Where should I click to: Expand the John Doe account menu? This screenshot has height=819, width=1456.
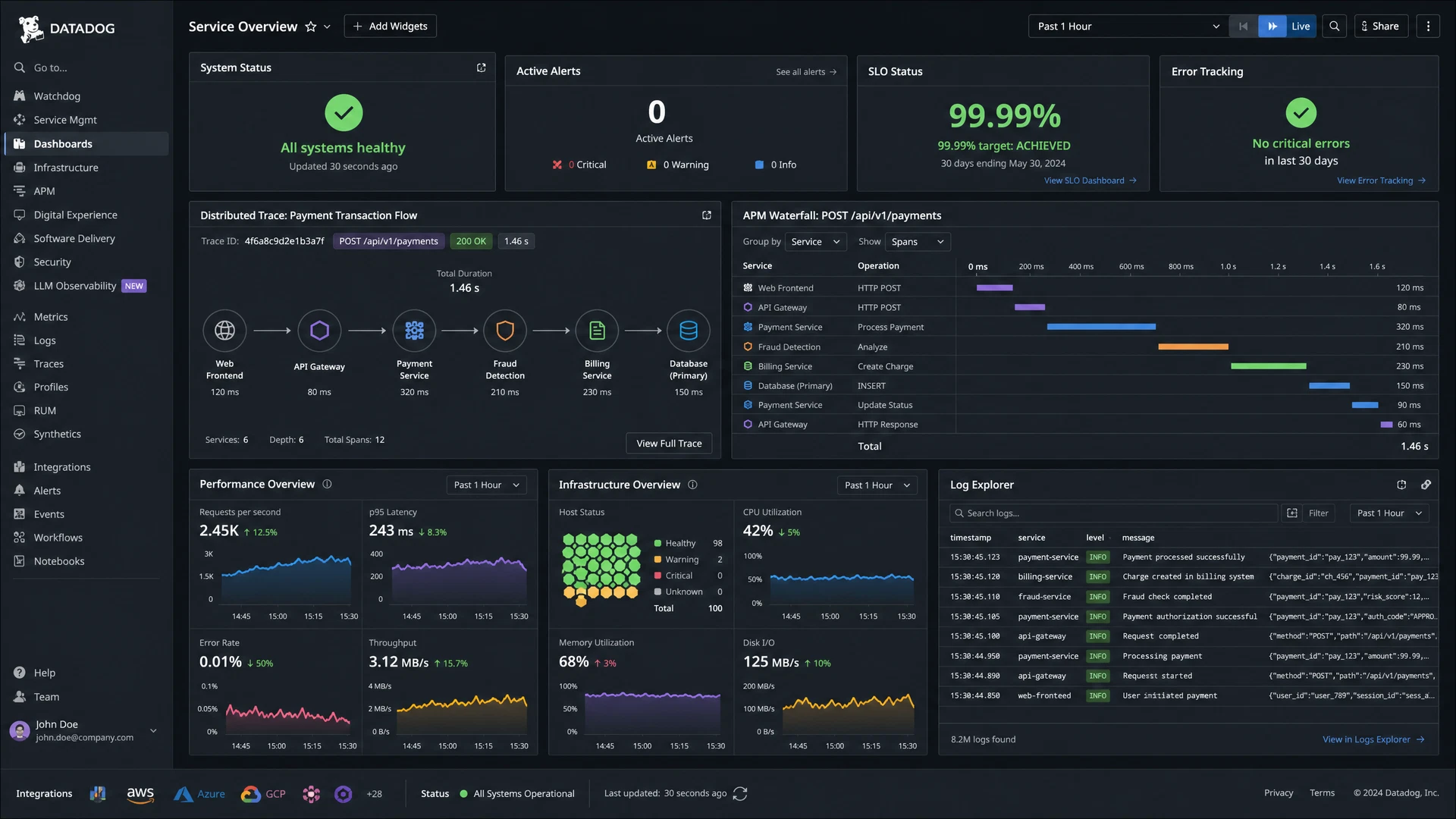coord(153,731)
